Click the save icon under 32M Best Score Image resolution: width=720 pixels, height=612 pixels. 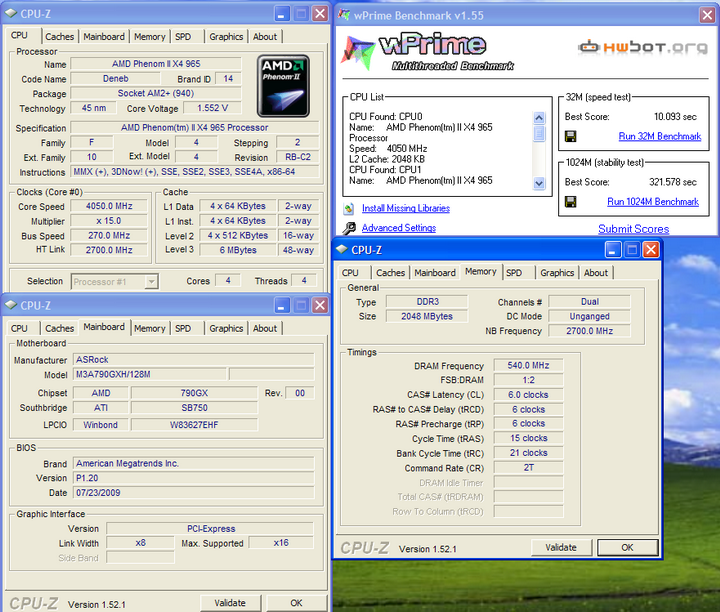pos(570,136)
